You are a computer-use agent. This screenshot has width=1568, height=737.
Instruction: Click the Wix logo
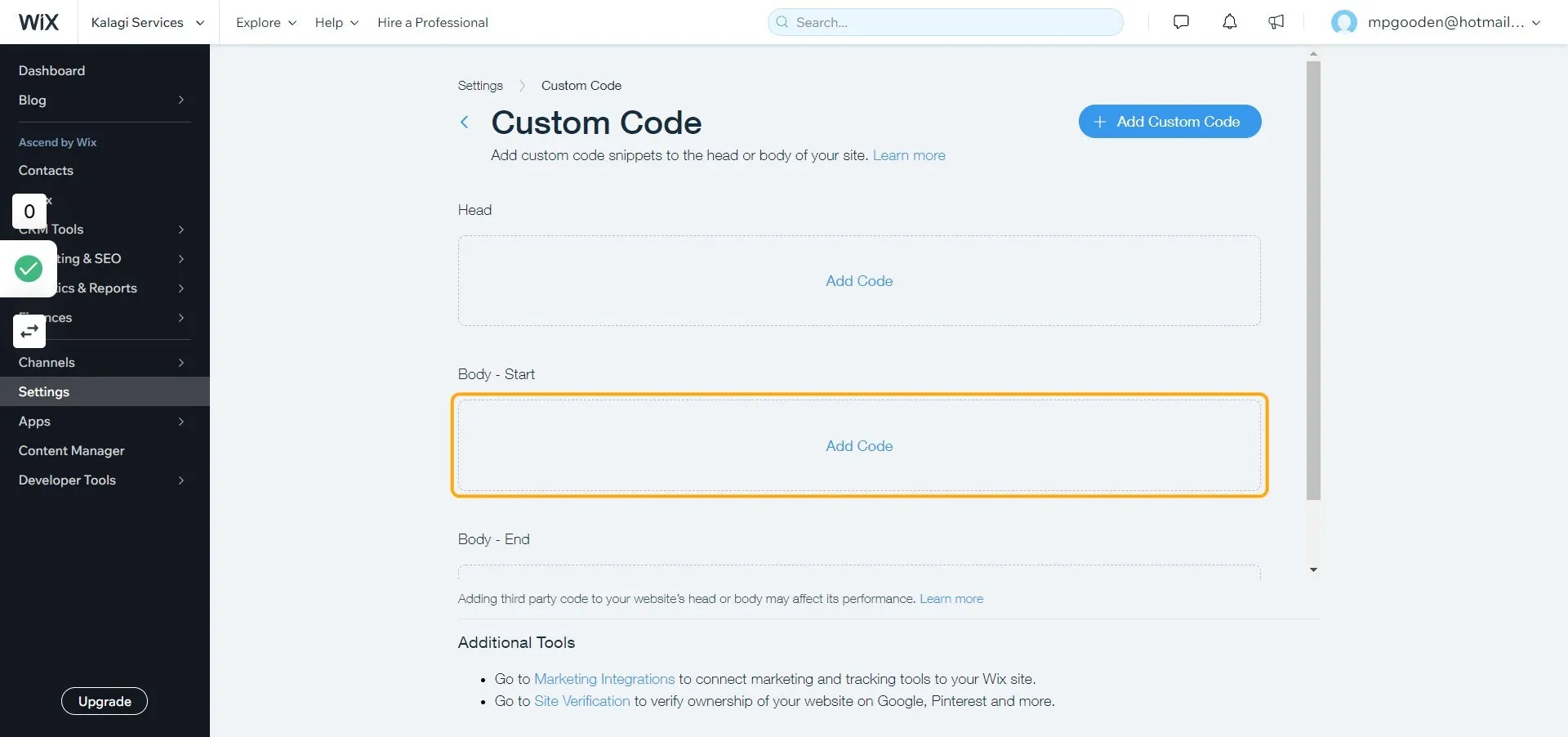pyautogui.click(x=38, y=22)
